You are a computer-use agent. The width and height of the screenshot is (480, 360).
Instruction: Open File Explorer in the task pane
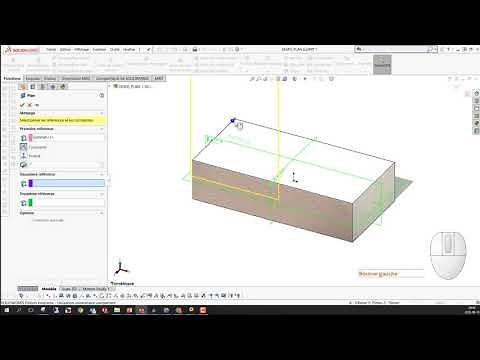(x=476, y=109)
